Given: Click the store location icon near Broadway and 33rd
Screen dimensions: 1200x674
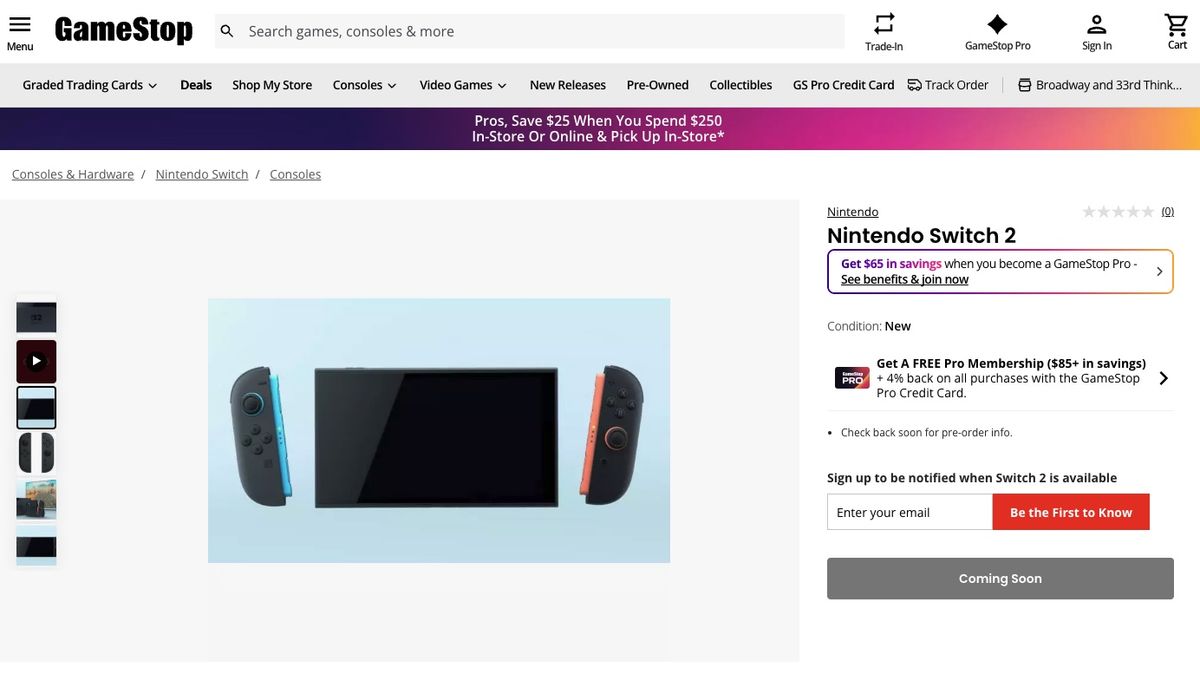Looking at the screenshot, I should (x=1022, y=85).
